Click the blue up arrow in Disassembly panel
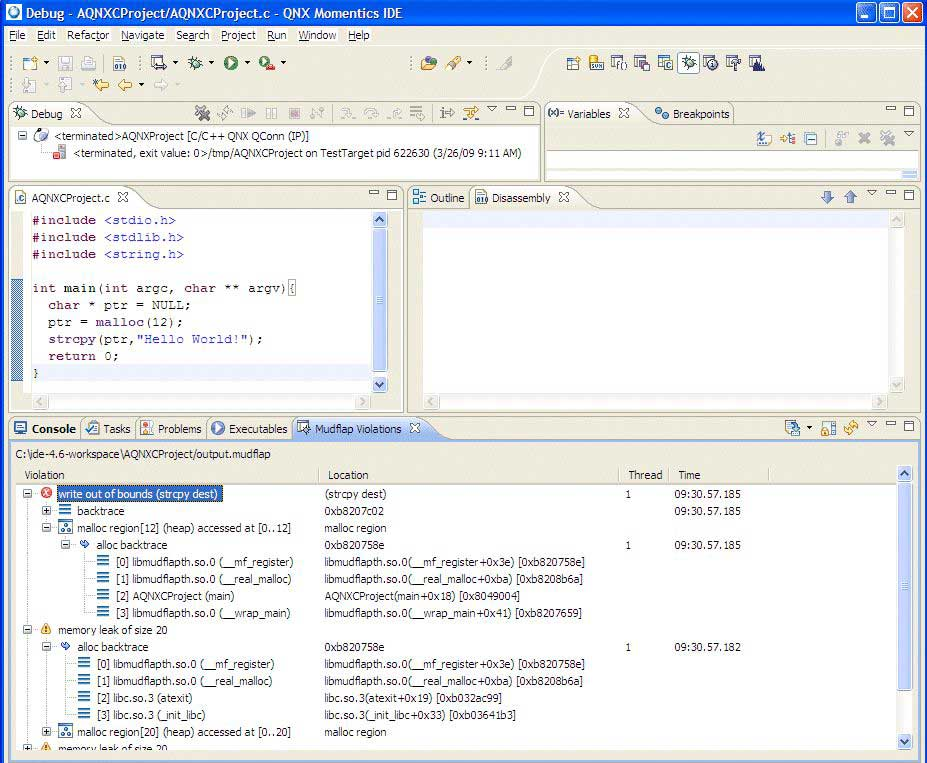Image resolution: width=927 pixels, height=763 pixels. (850, 198)
